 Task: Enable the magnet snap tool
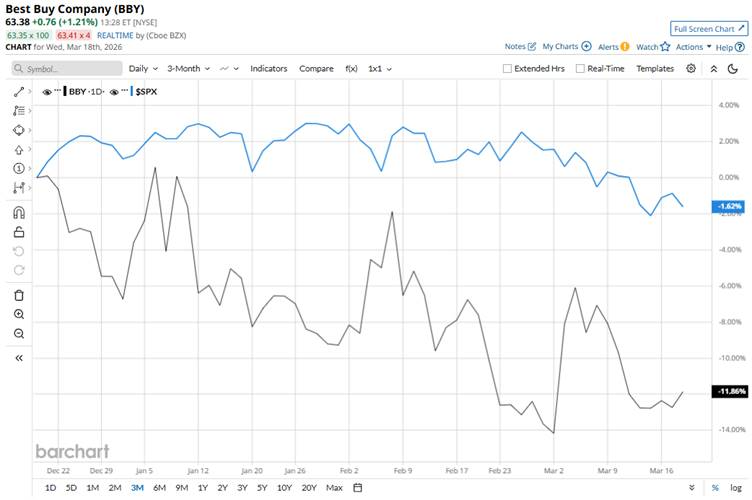(x=19, y=212)
